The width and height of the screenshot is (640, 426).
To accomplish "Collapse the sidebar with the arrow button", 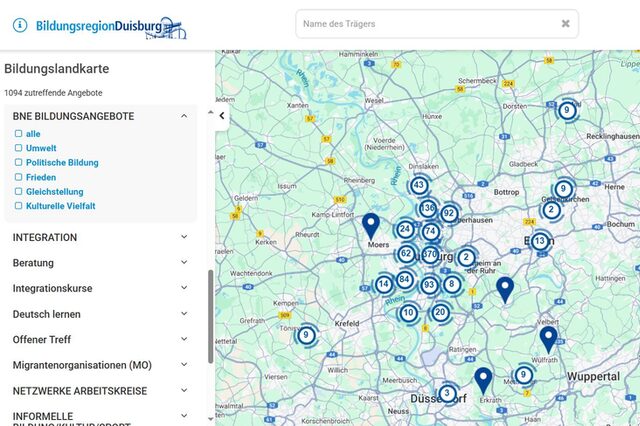I will click(x=222, y=116).
